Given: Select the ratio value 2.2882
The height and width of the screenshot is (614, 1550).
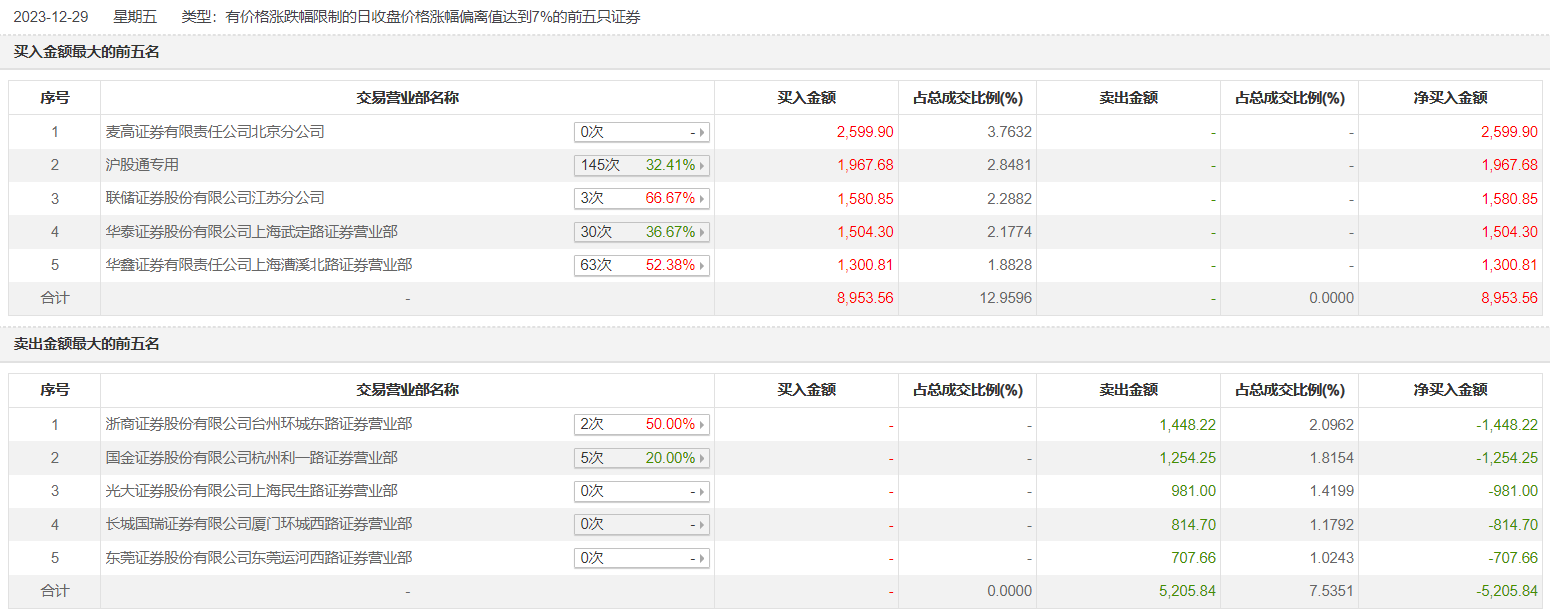Looking at the screenshot, I should pyautogui.click(x=1007, y=198).
